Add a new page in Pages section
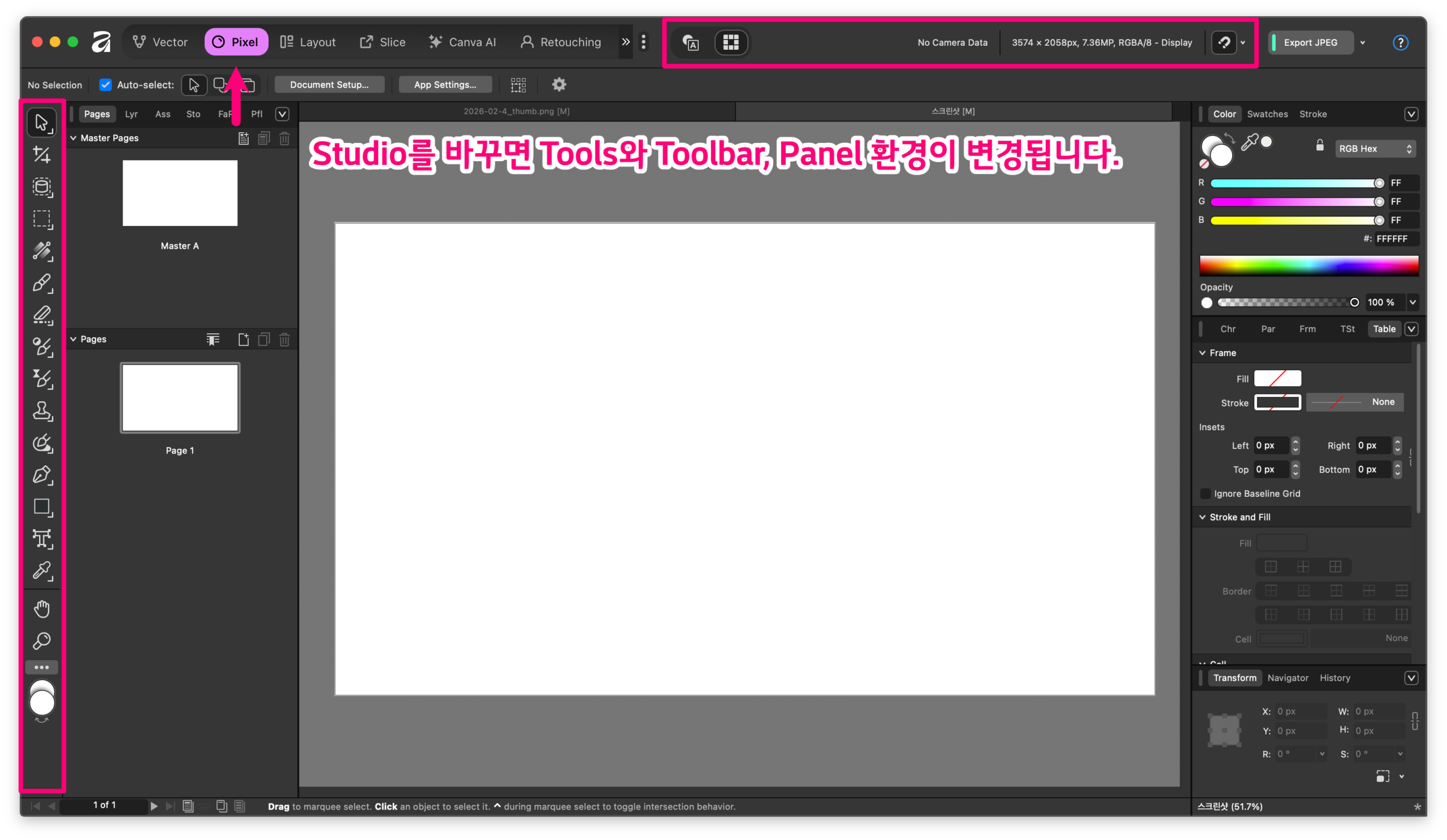1447x840 pixels. click(244, 339)
